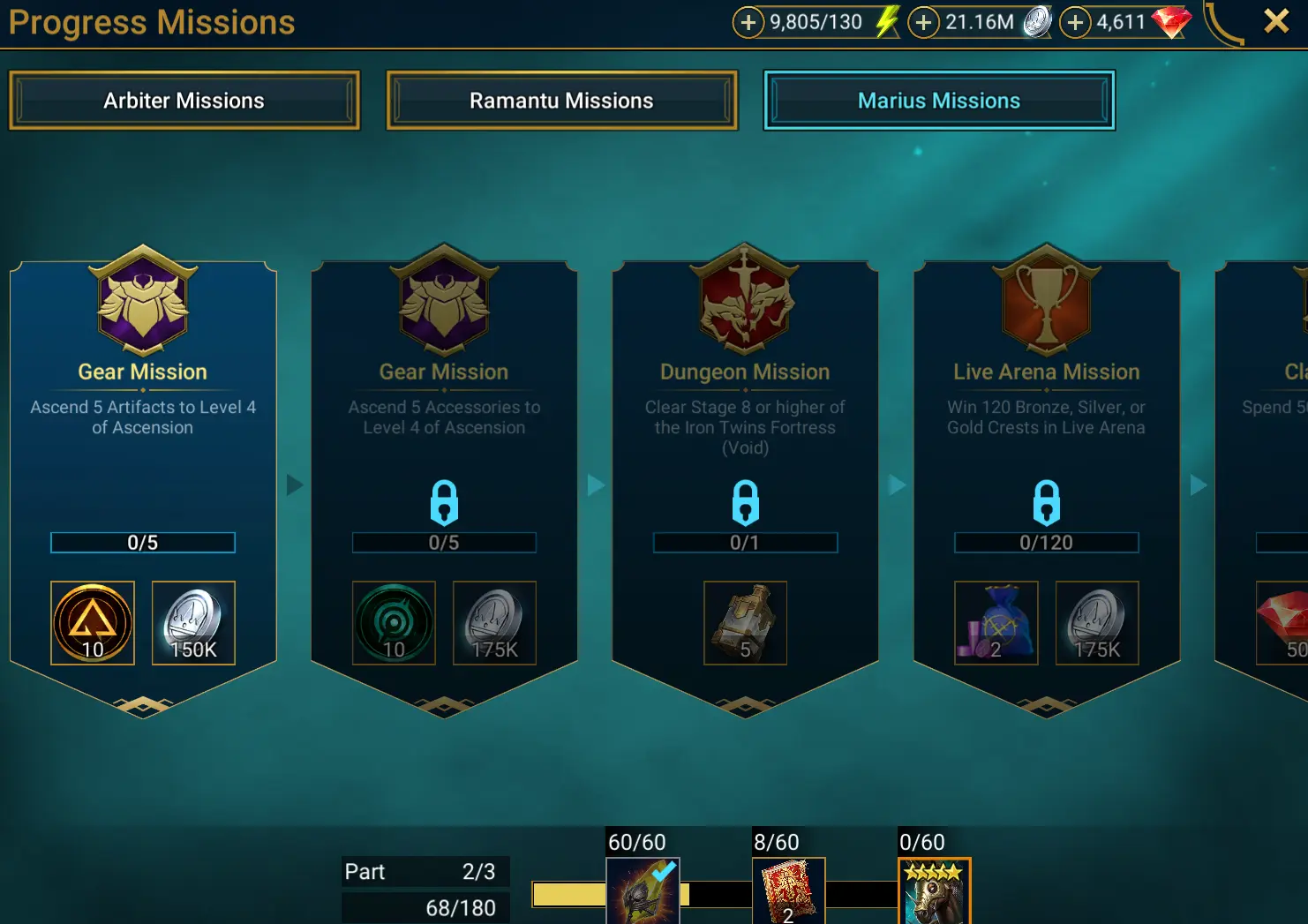The image size is (1308, 924).
Task: Click the red gem icon
Action: click(1172, 22)
